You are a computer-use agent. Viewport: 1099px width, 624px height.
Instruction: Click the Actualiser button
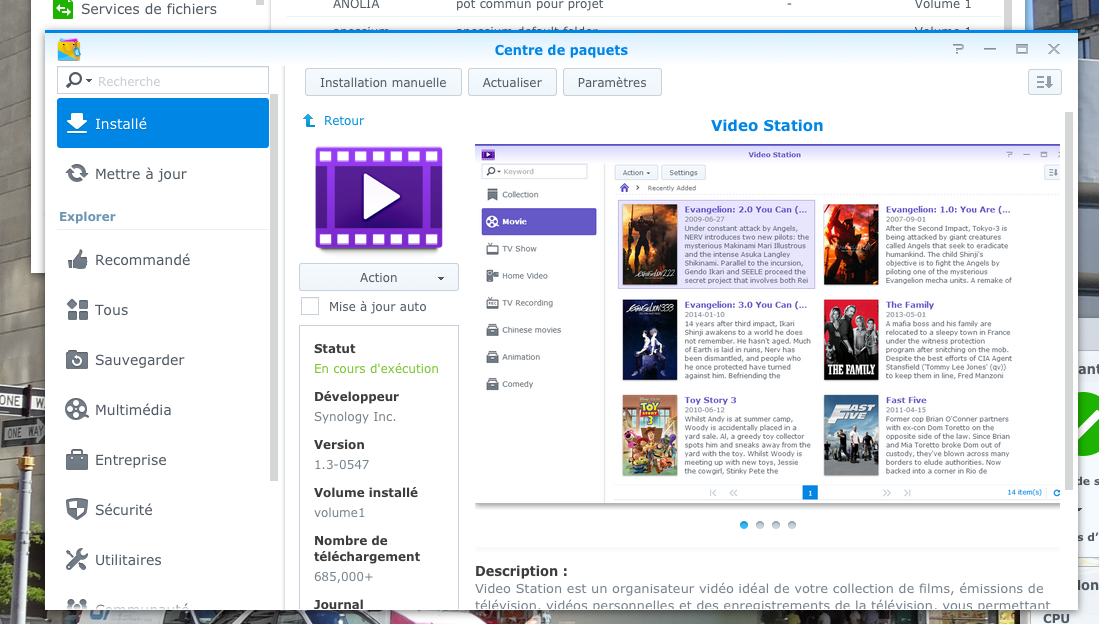click(512, 82)
